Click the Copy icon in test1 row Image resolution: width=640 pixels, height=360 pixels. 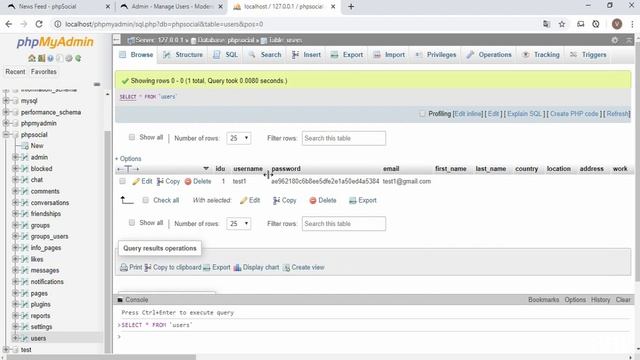click(160, 181)
